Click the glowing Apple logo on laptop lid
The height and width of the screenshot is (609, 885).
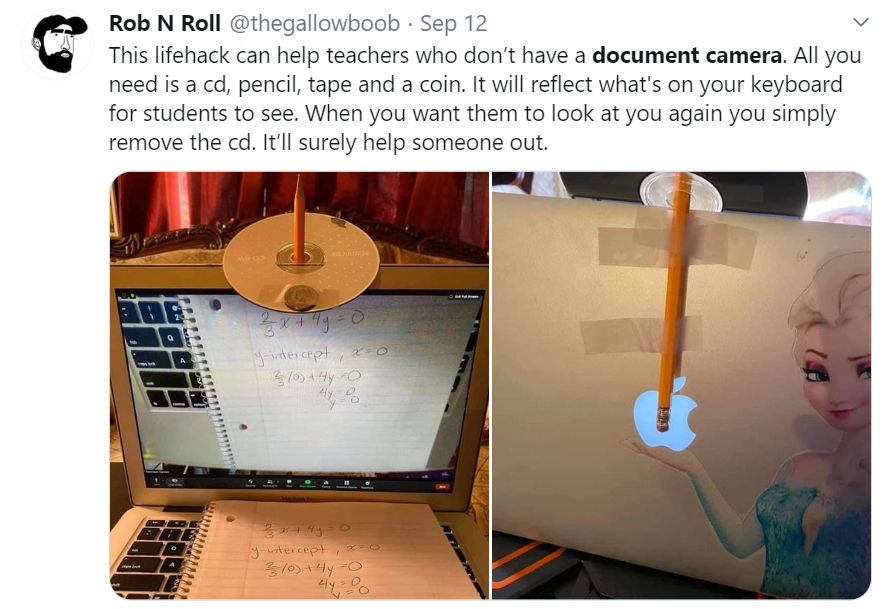tap(666, 415)
